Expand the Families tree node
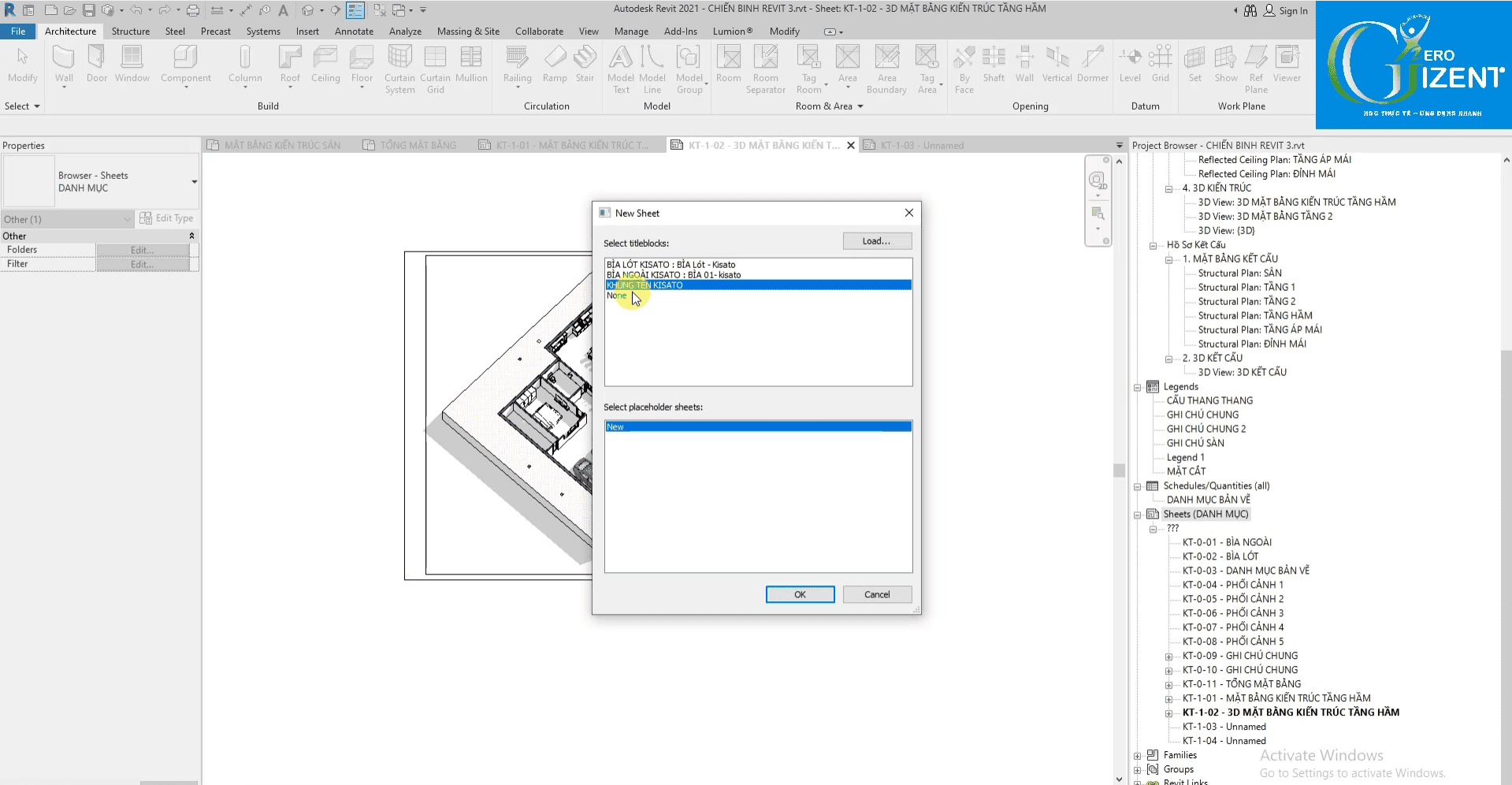 (1137, 756)
